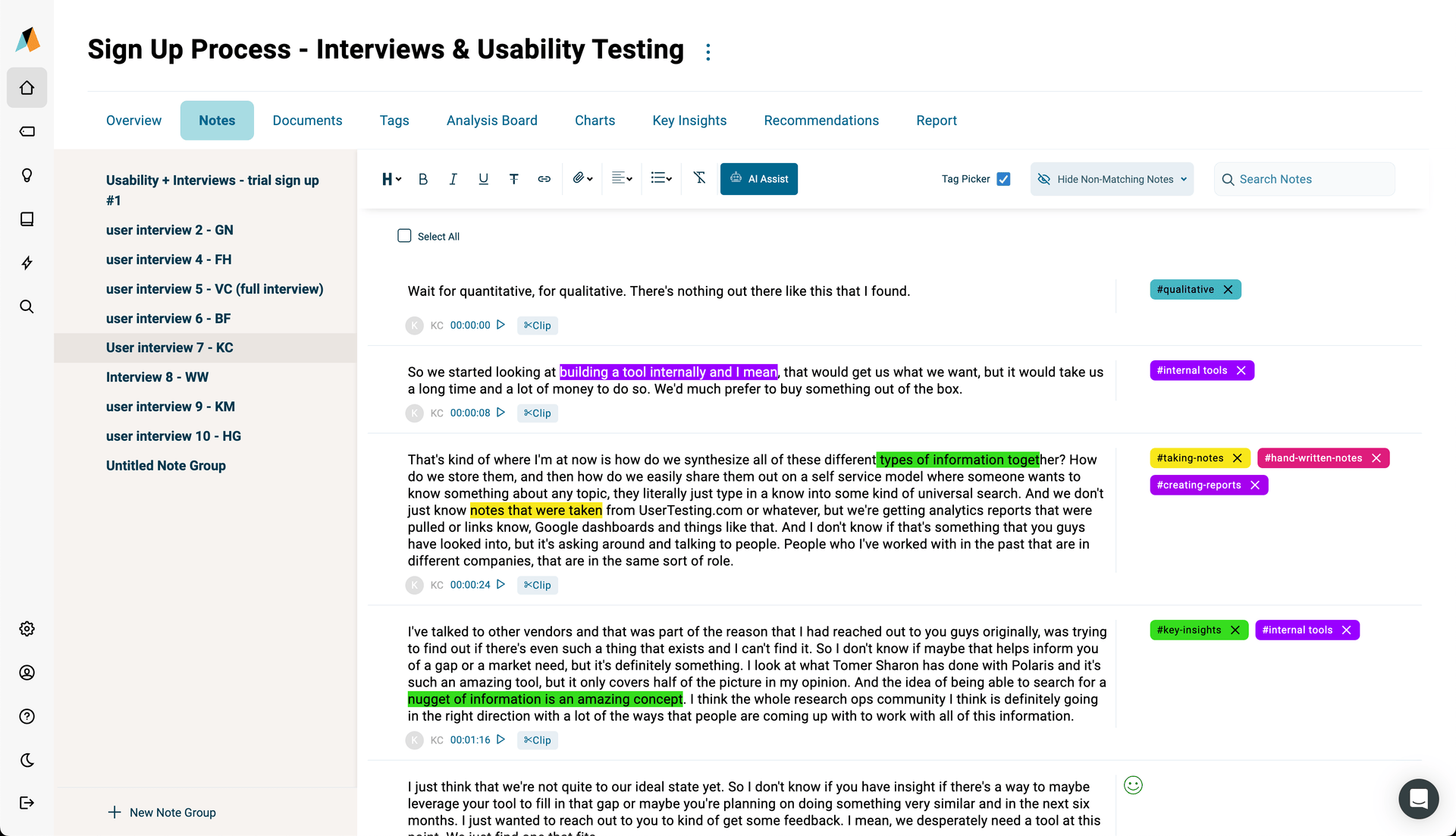Click the Bold formatting icon
The height and width of the screenshot is (836, 1456).
422,178
